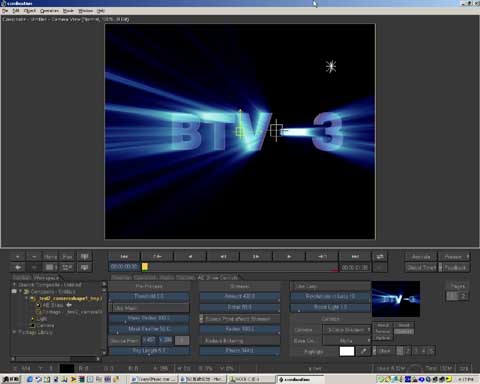Pick the highlights color with the eyedropper
Screen dimensions: 480x384
363,351
